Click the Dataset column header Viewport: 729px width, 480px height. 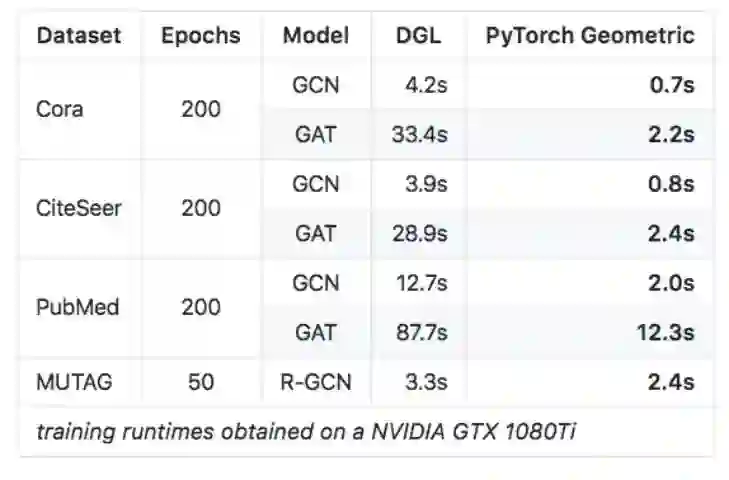click(78, 36)
